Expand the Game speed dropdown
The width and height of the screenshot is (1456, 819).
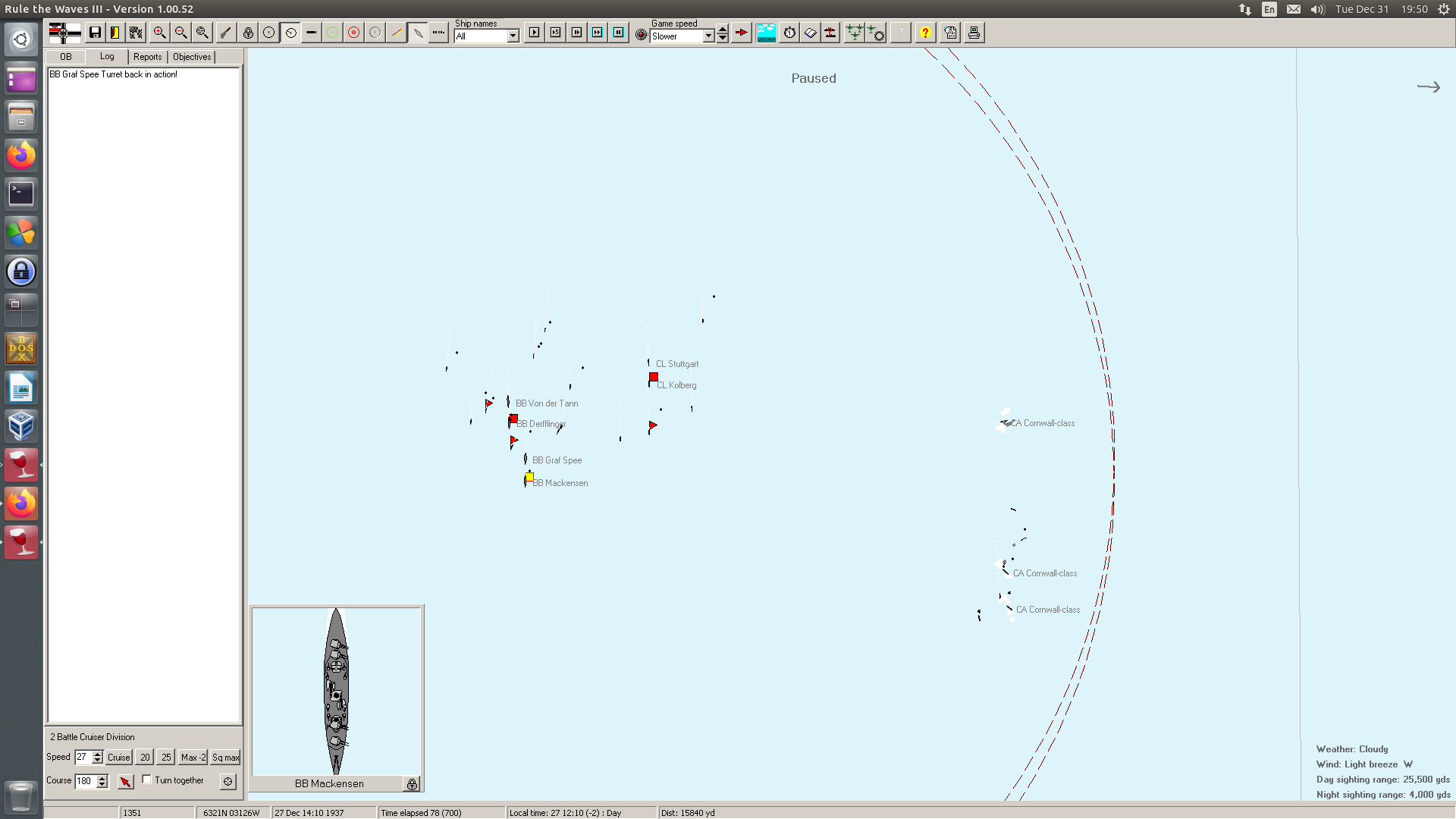tap(708, 36)
